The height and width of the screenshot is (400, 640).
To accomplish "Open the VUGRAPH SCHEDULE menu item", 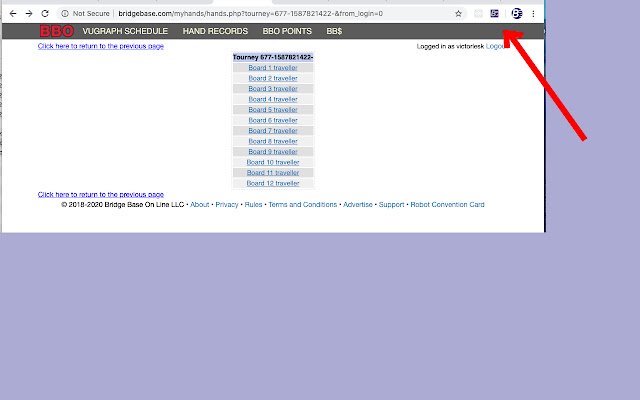I will 125,31.
